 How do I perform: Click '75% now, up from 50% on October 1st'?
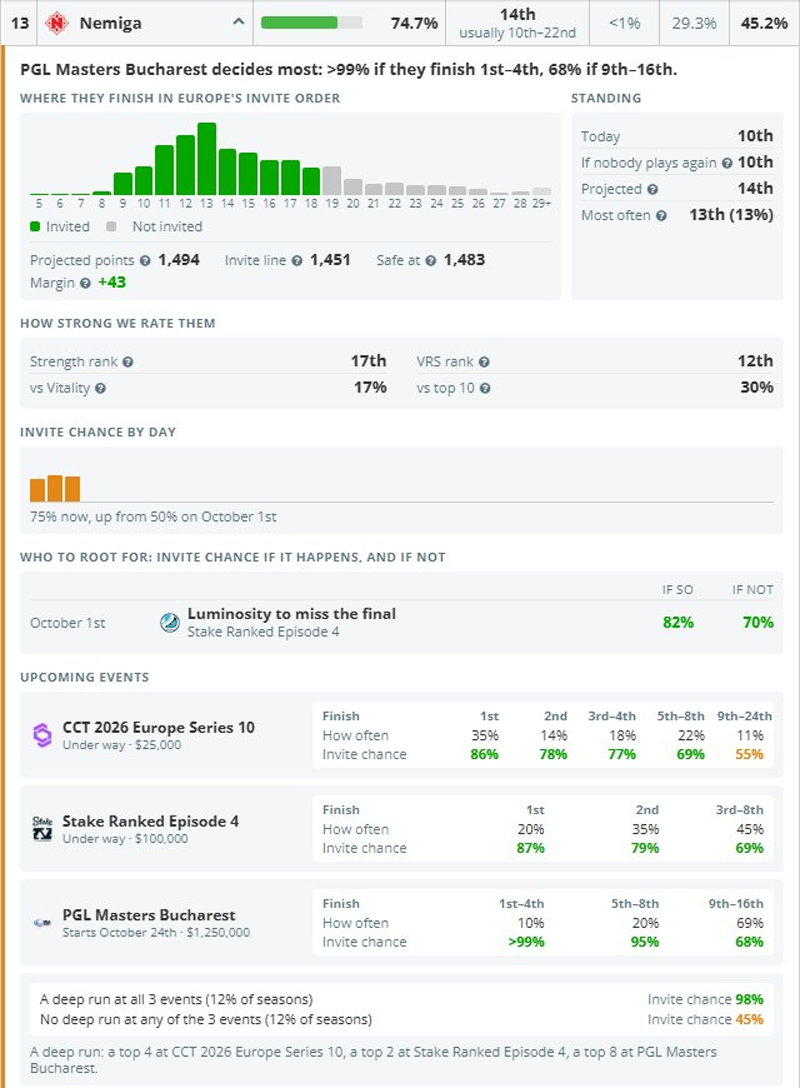click(153, 517)
